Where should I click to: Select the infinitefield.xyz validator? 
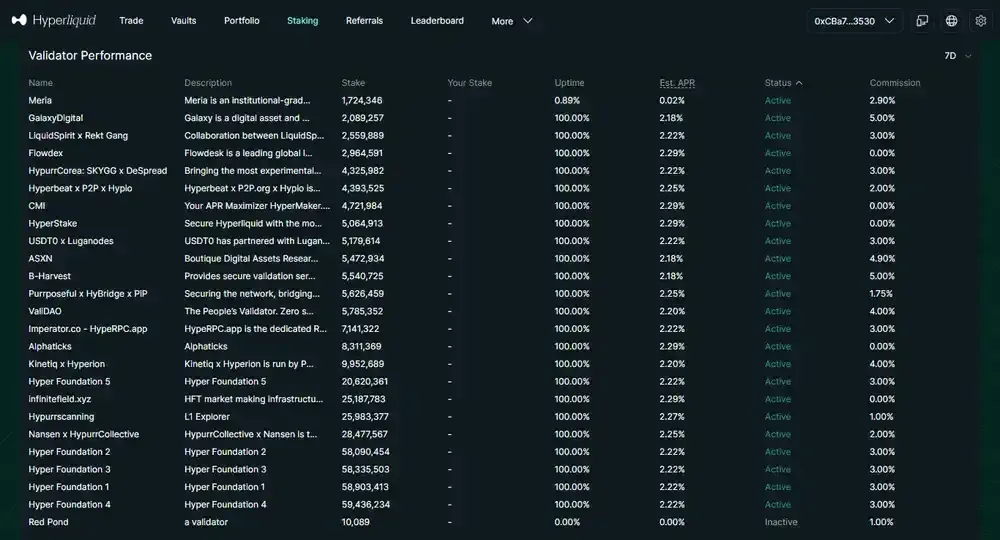coord(60,399)
